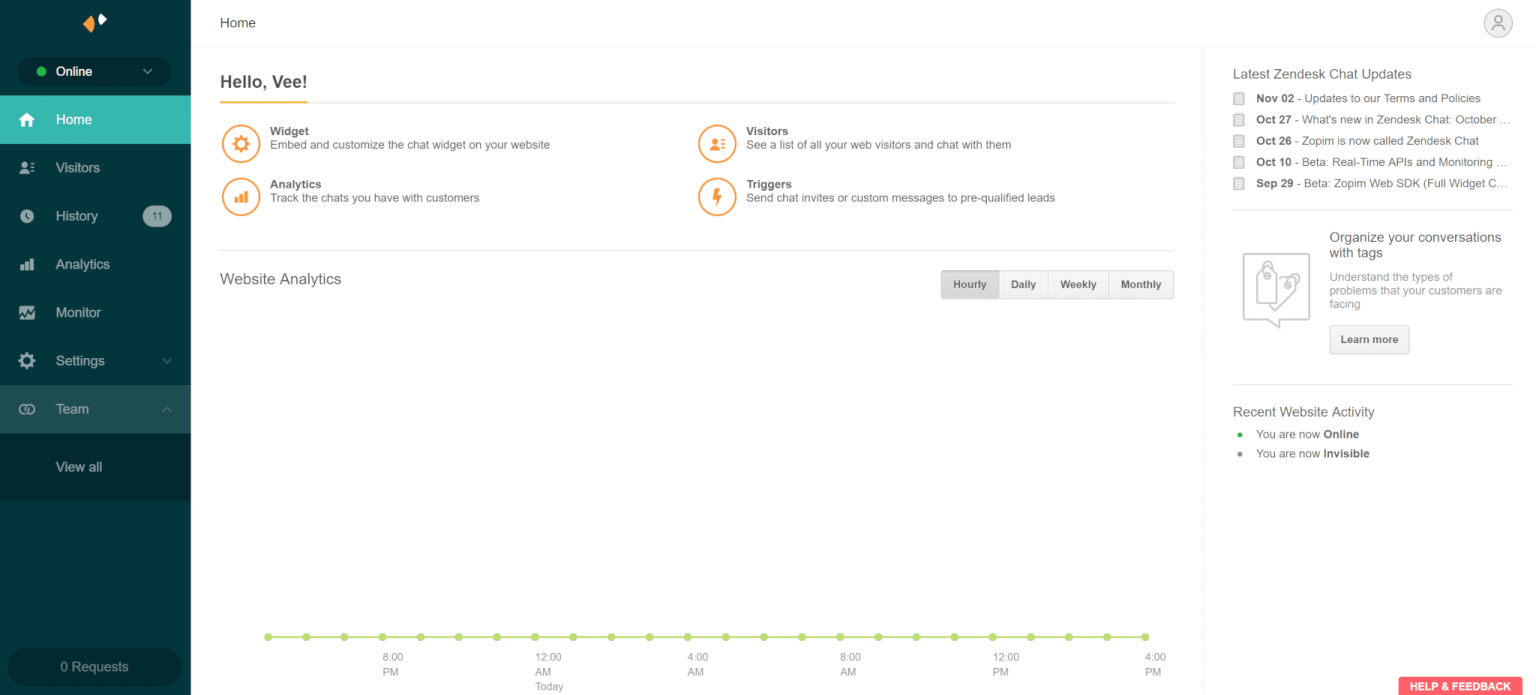Click the Visitors shortcut icon on Home
Viewport: 1536px width, 695px height.
point(717,143)
